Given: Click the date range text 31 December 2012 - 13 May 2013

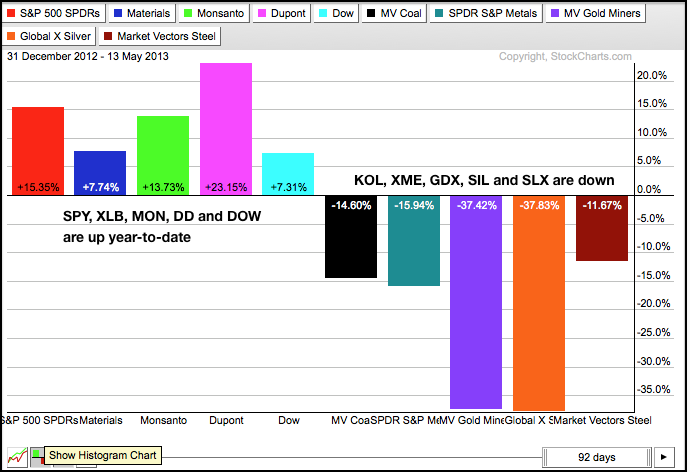Looking at the screenshot, I should point(88,56).
